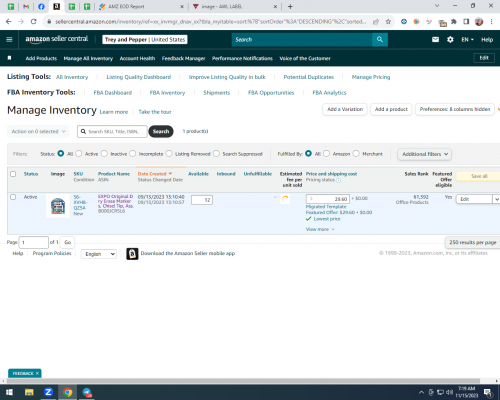Click the SKU search input field

(112, 131)
